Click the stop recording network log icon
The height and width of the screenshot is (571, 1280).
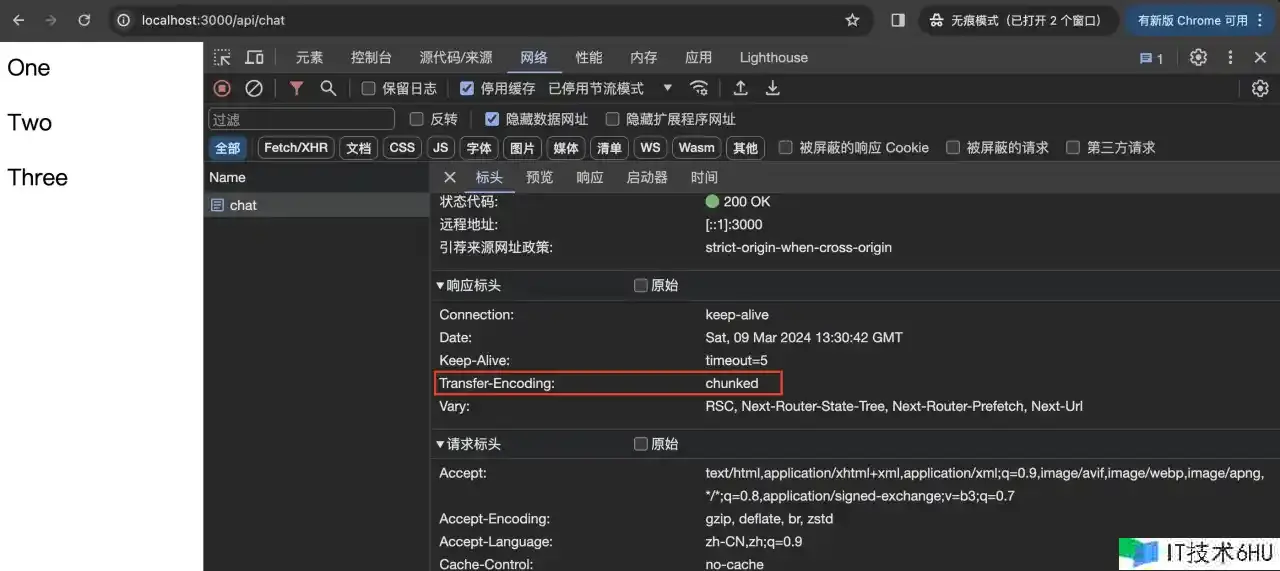[x=222, y=88]
